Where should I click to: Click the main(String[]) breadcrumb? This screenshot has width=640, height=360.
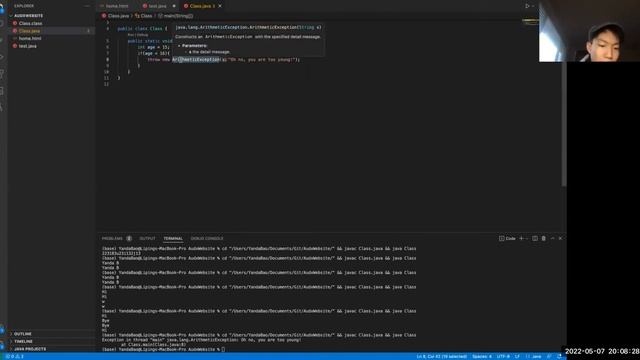click(178, 16)
